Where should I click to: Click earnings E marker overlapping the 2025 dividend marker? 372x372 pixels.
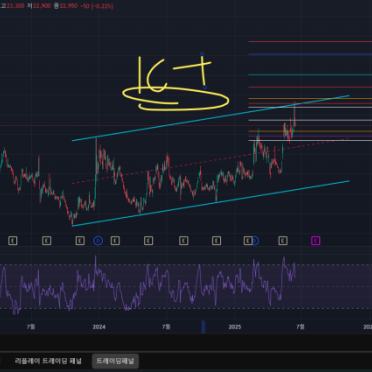click(x=248, y=240)
